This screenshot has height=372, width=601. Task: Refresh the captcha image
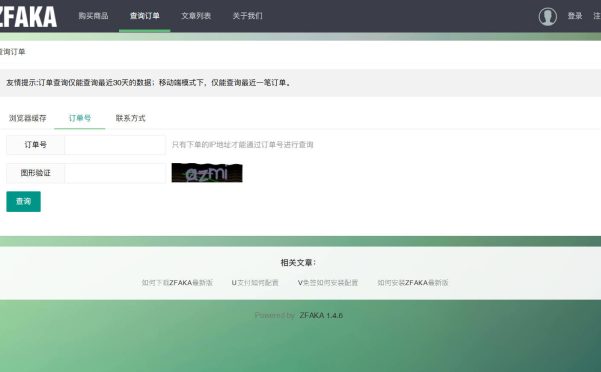tap(207, 173)
